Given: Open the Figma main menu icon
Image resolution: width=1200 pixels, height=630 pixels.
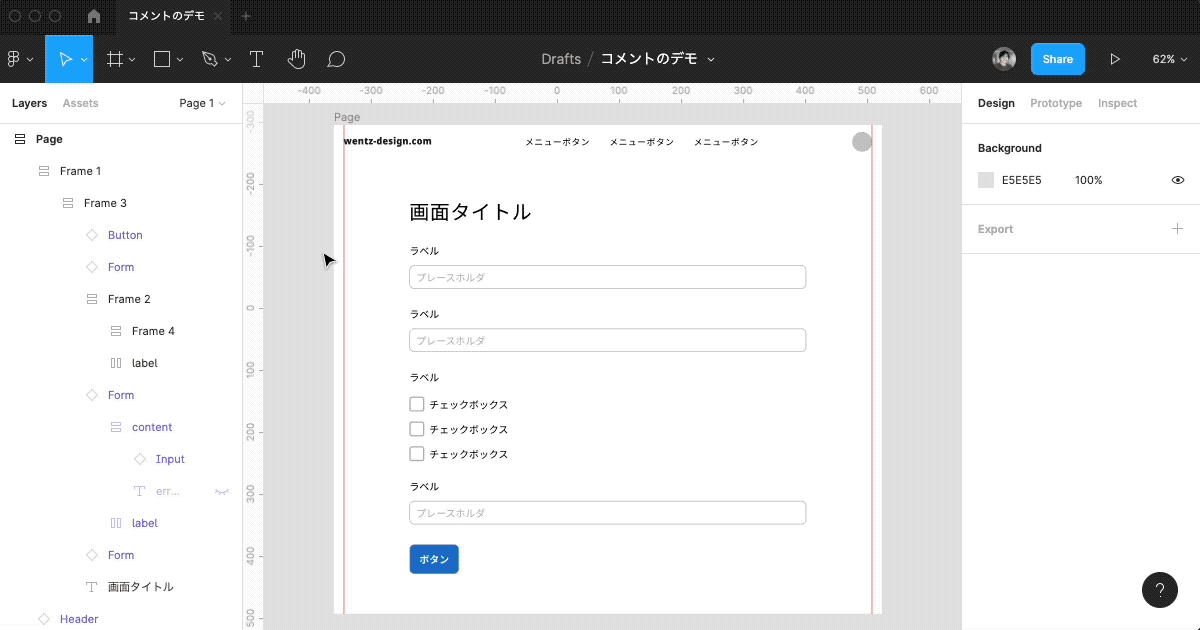Looking at the screenshot, I should [x=15, y=59].
